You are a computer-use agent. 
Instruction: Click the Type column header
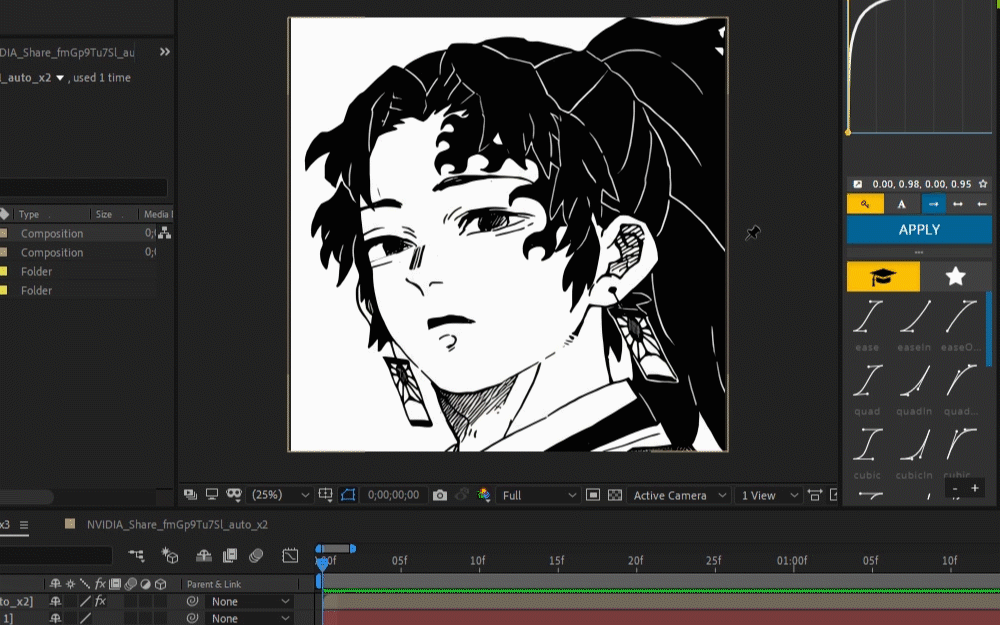pyautogui.click(x=29, y=214)
